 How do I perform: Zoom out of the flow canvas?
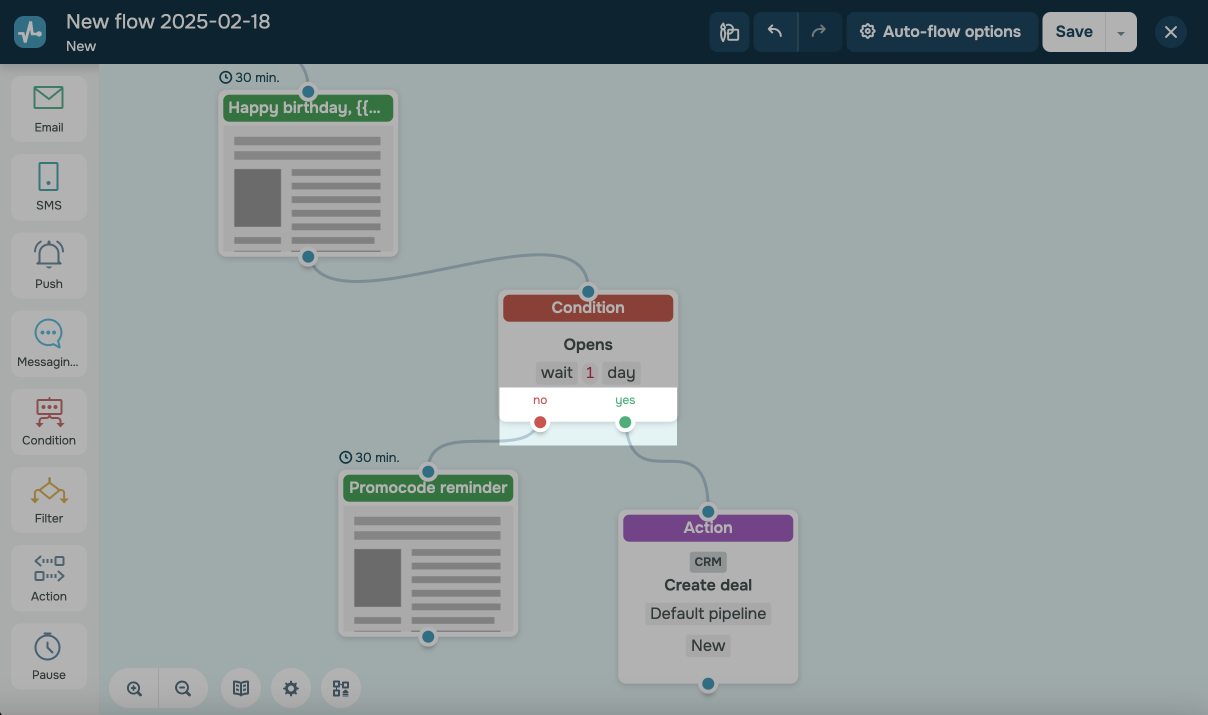(x=183, y=688)
